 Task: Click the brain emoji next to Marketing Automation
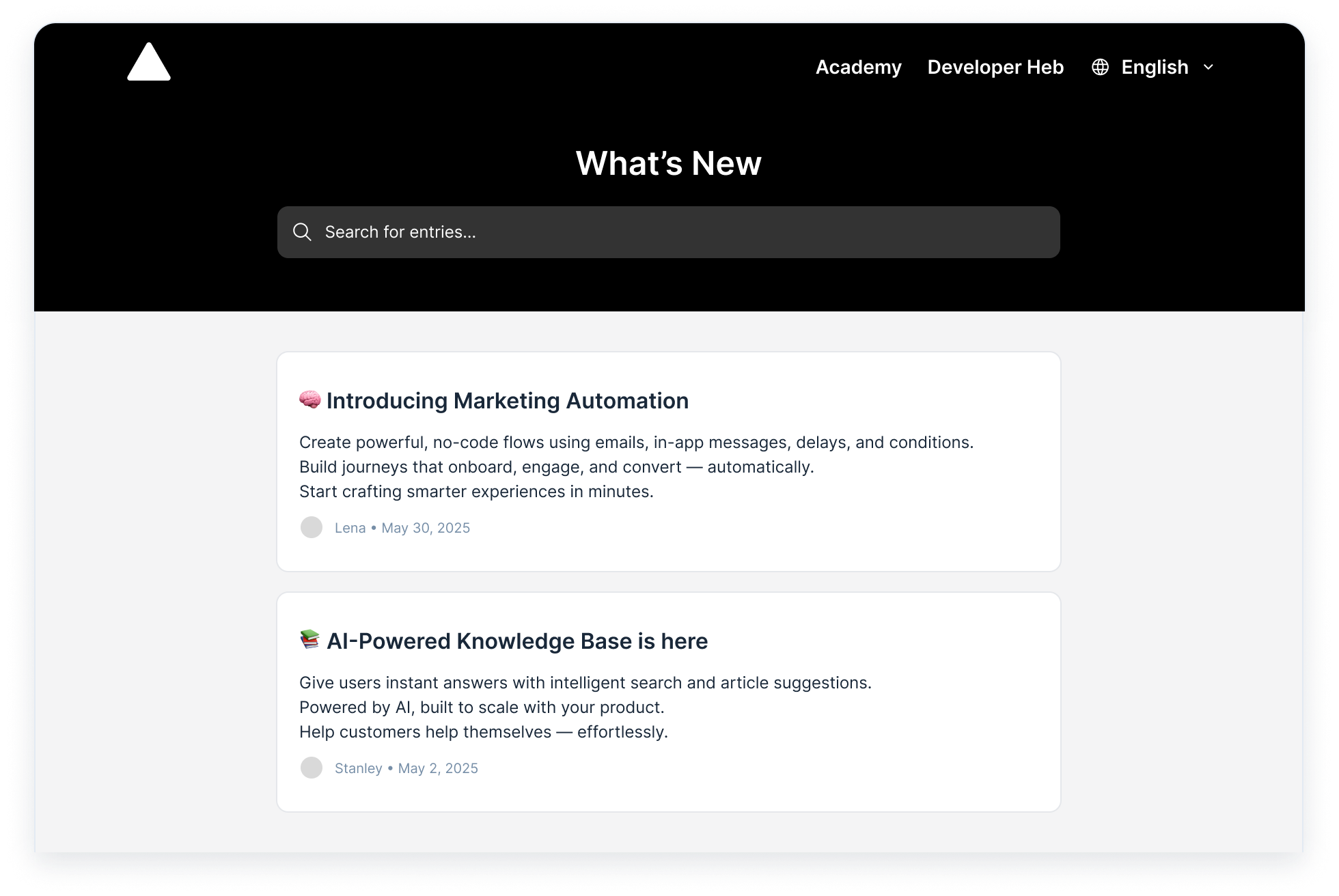point(309,400)
